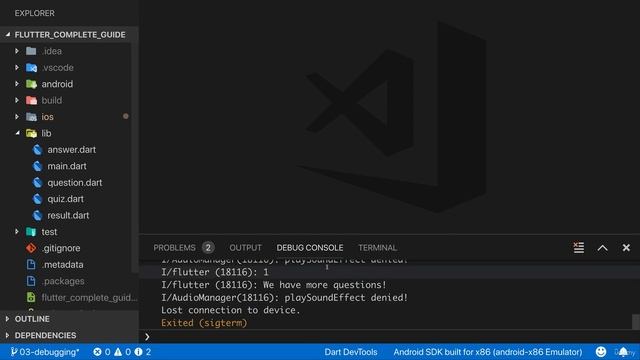Expand the ios folder arrow
The image size is (640, 360).
[x=17, y=116]
